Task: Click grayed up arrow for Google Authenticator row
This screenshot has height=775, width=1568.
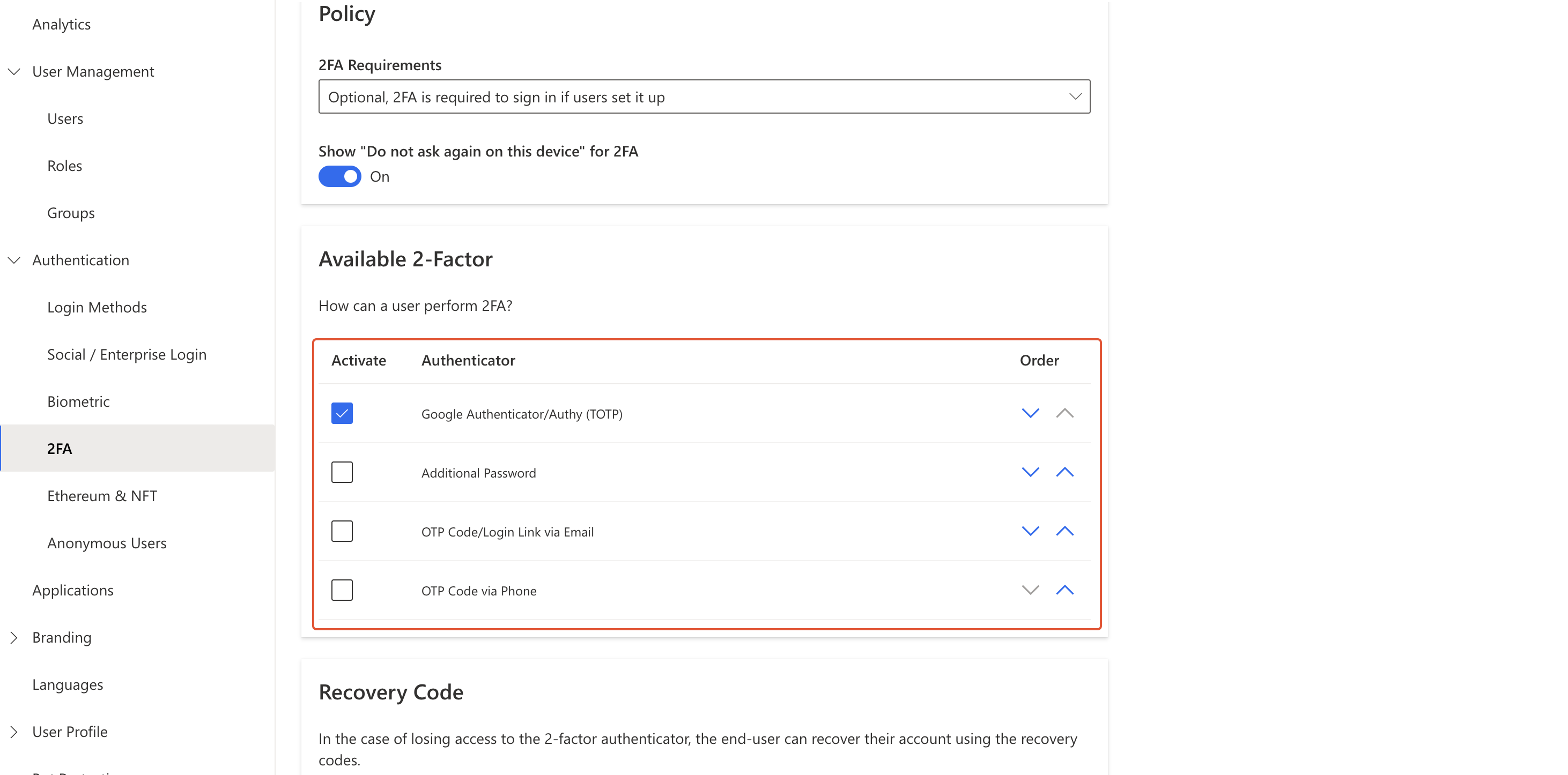Action: pyautogui.click(x=1064, y=413)
